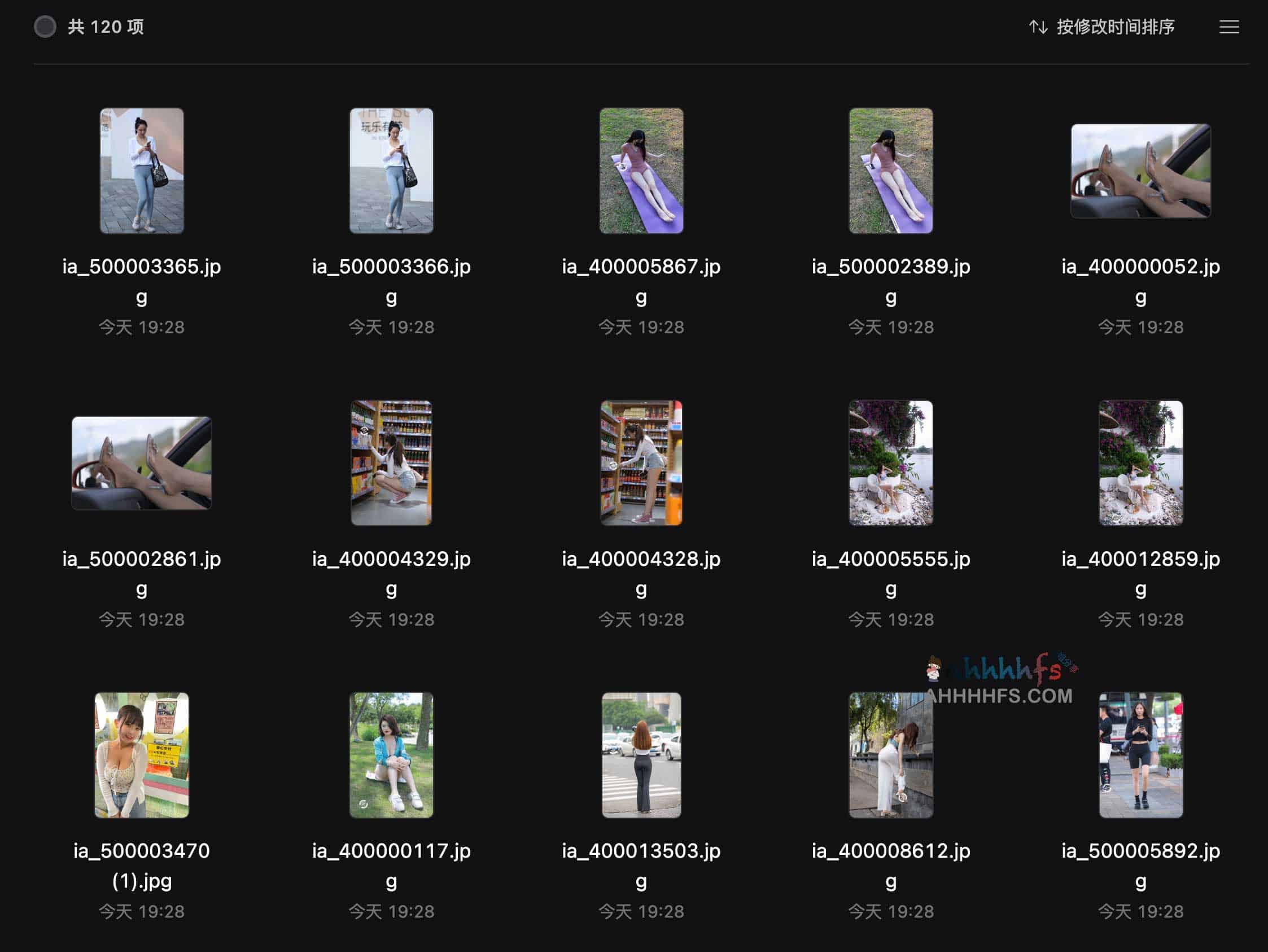This screenshot has height=952, width=1268.
Task: Select the ia_400000117.jpg park photo
Action: pyautogui.click(x=391, y=755)
